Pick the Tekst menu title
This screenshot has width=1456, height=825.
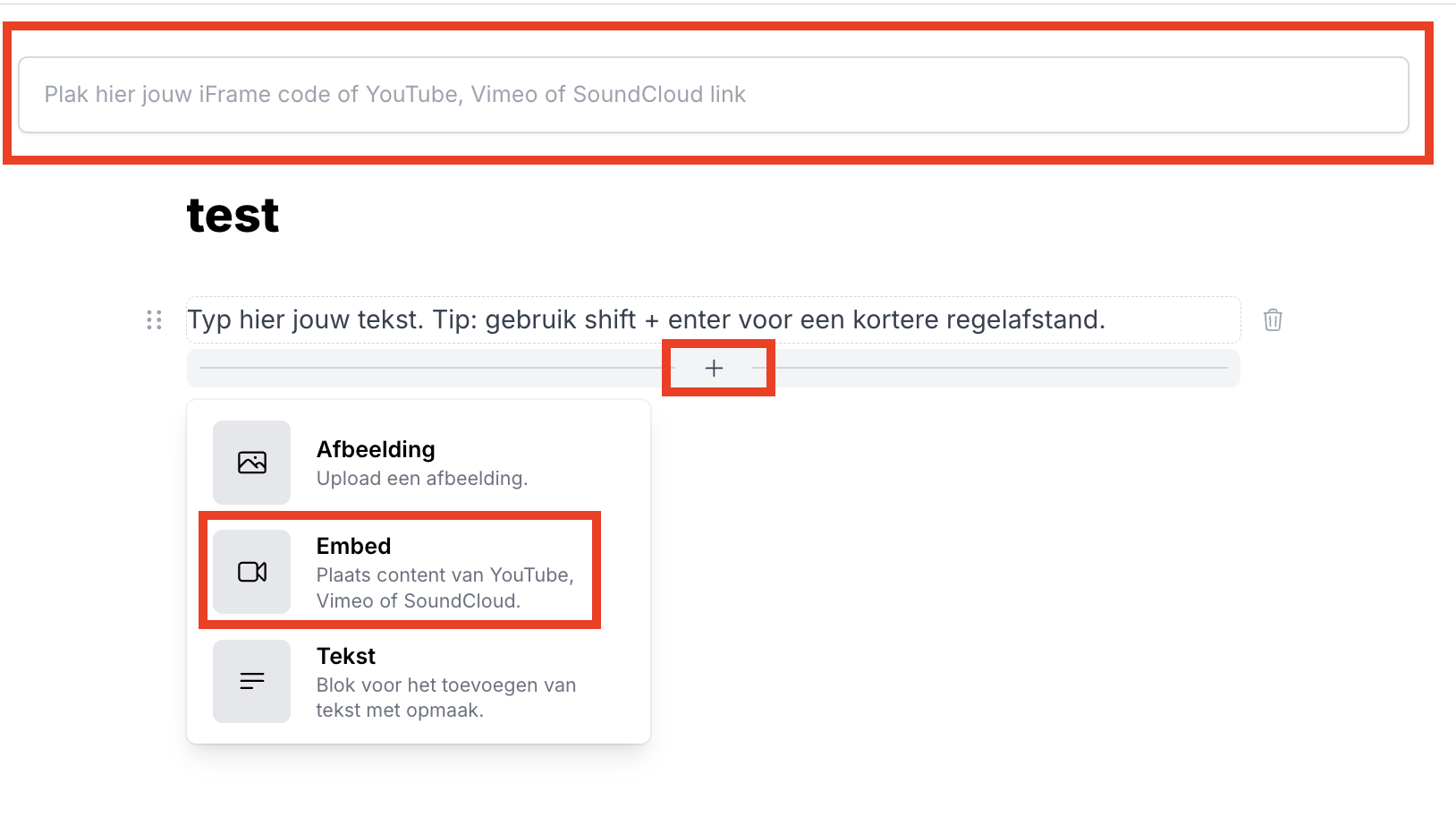point(346,656)
